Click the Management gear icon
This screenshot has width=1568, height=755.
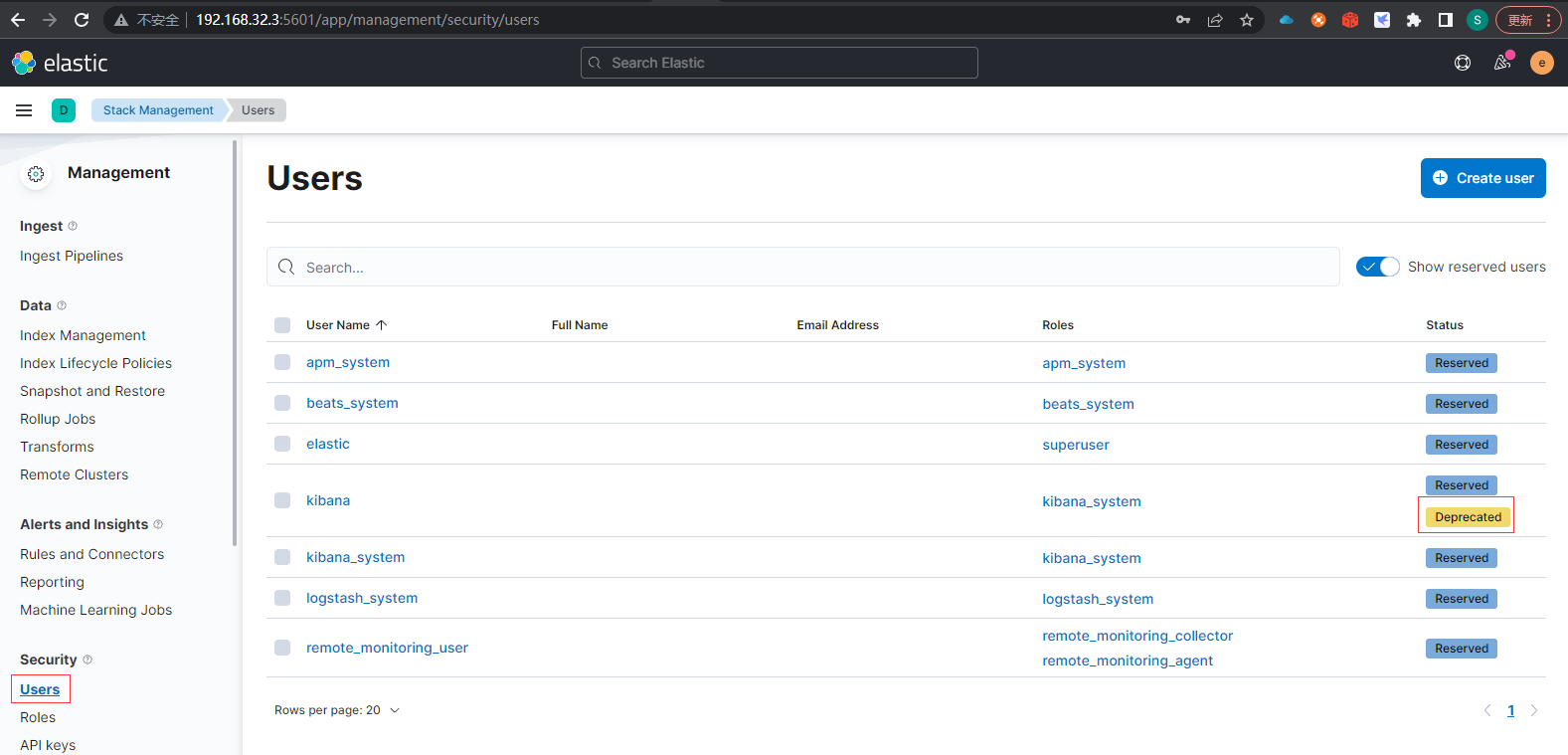click(36, 174)
